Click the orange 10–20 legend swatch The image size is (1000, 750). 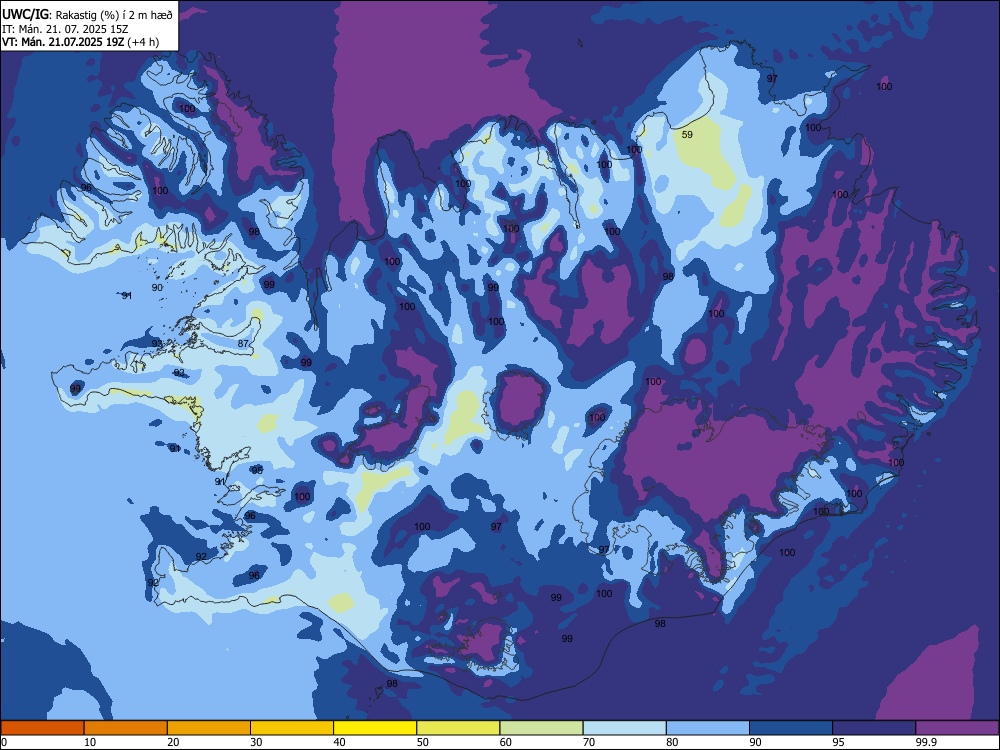click(126, 728)
